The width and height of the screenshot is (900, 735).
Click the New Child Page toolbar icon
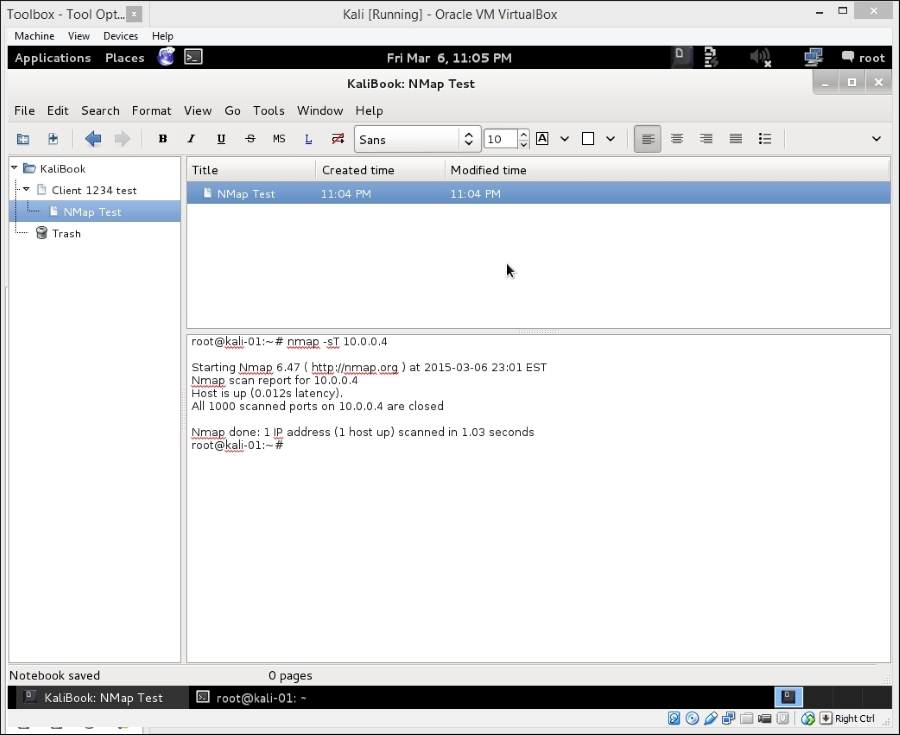53,139
